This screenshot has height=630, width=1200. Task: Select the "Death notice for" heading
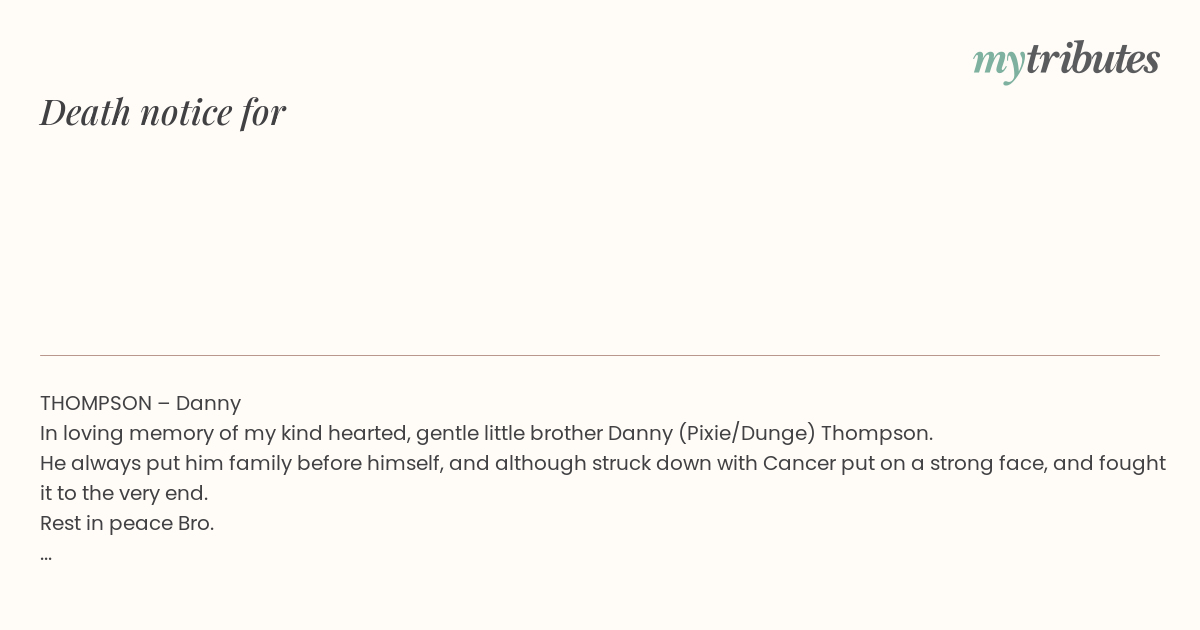coord(163,112)
